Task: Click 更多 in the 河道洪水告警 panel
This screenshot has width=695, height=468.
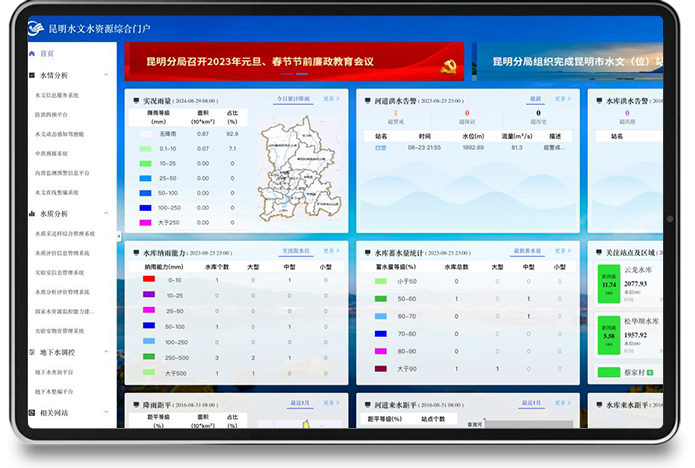Action: pyautogui.click(x=563, y=100)
